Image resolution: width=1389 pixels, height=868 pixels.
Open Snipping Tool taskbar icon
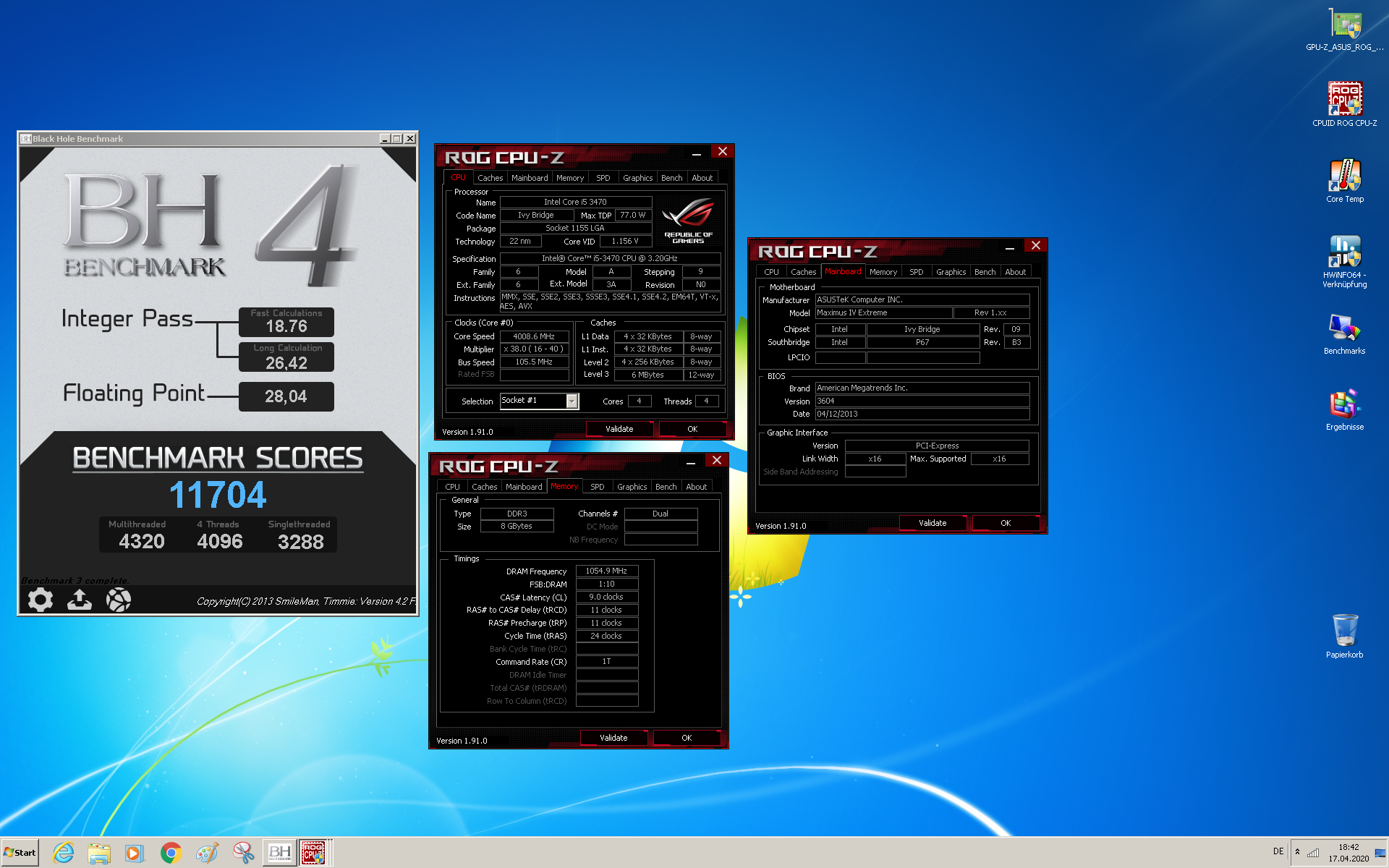243,853
